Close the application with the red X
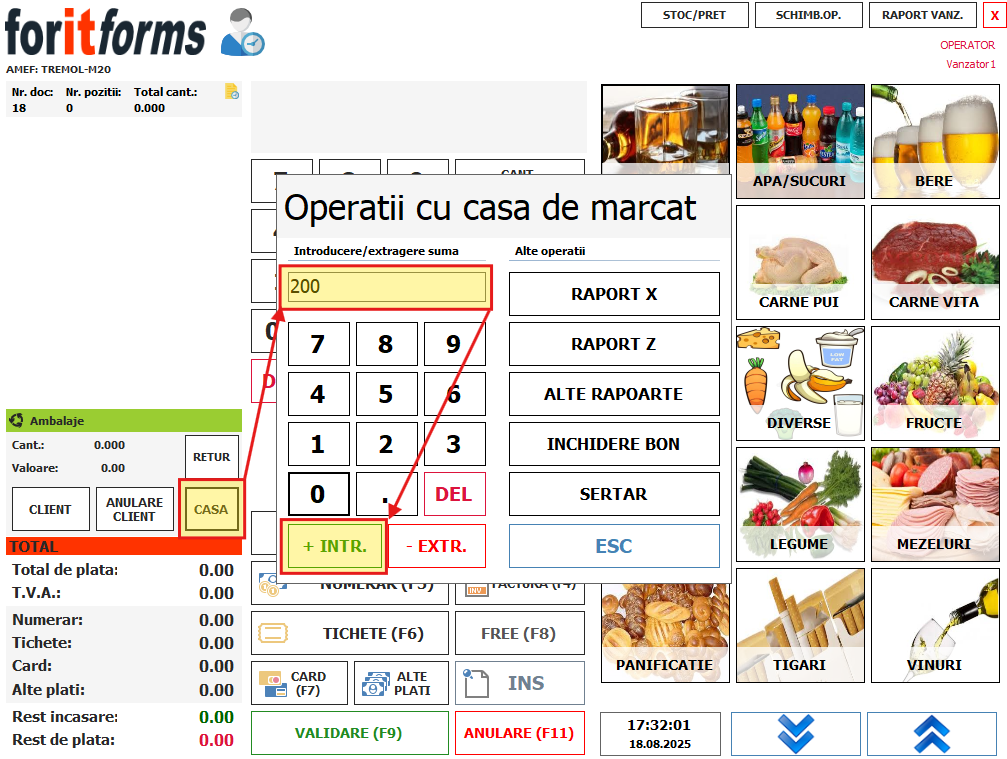This screenshot has width=1007, height=759. pos(994,15)
